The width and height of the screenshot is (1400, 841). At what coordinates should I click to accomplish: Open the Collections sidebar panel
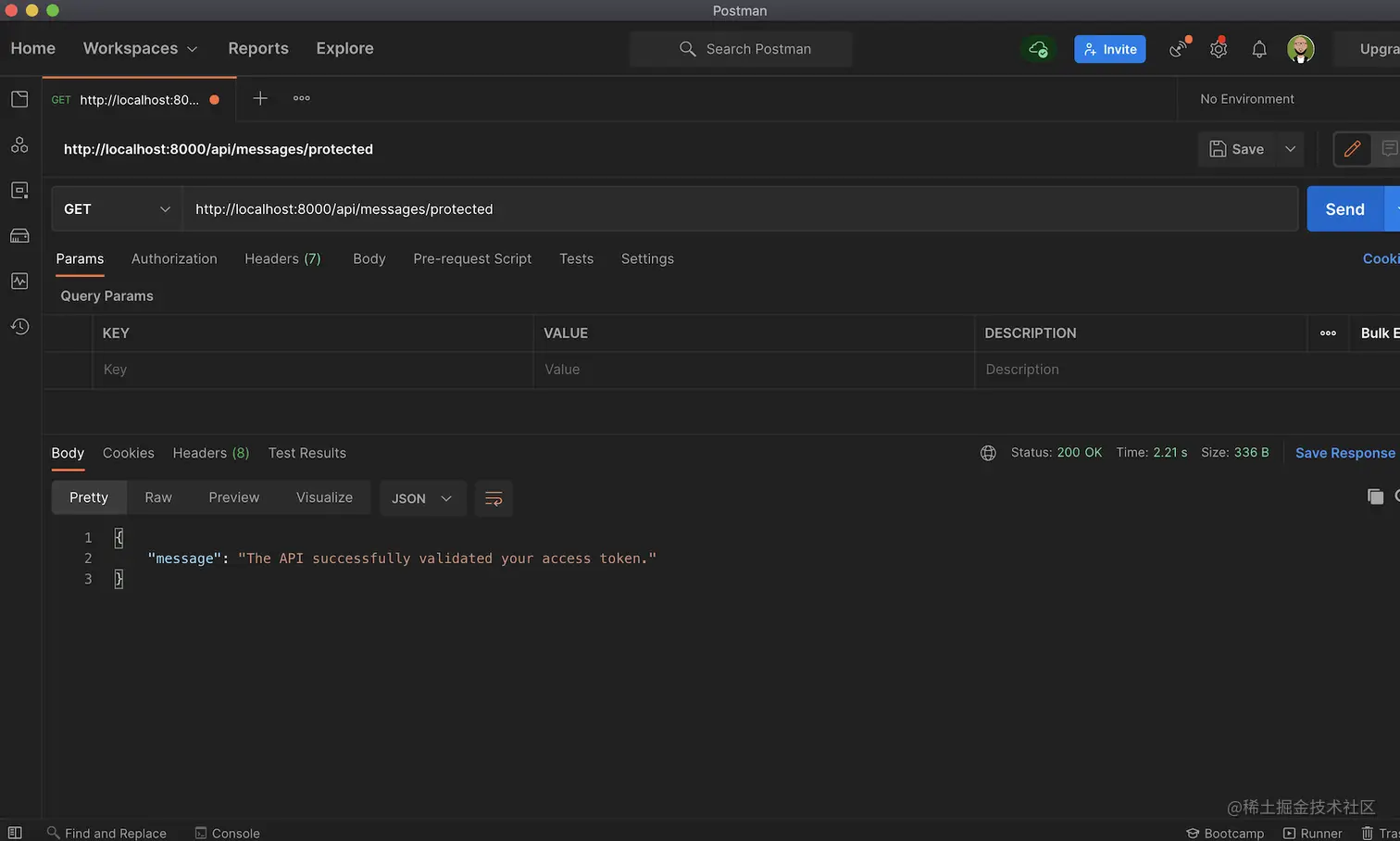pos(19,98)
